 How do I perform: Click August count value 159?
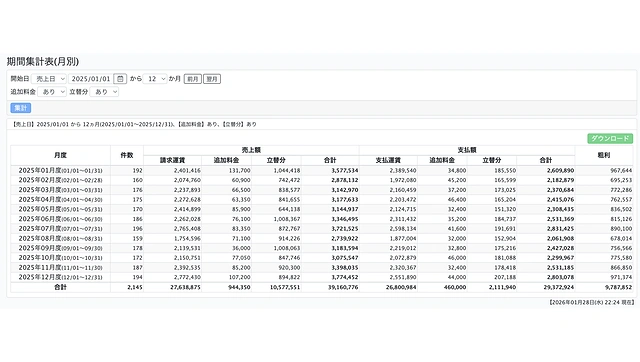[x=138, y=238]
